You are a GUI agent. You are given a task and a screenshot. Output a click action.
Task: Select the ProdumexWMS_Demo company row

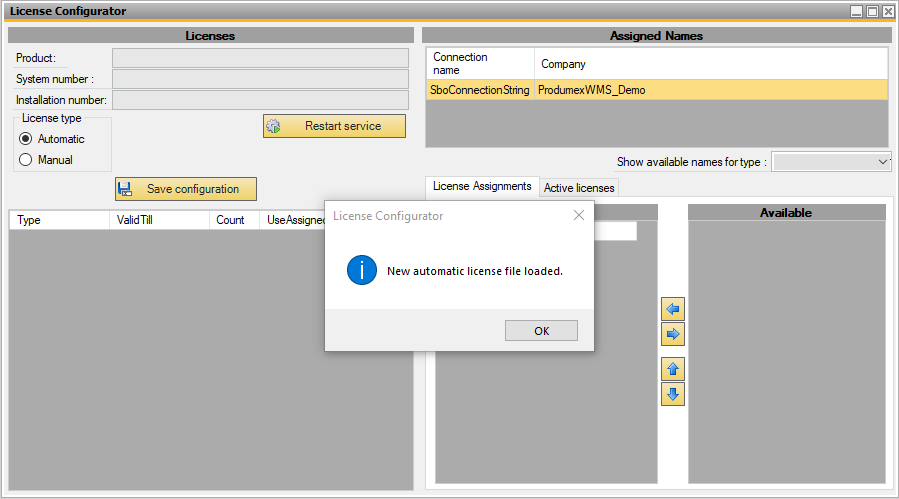[591, 90]
